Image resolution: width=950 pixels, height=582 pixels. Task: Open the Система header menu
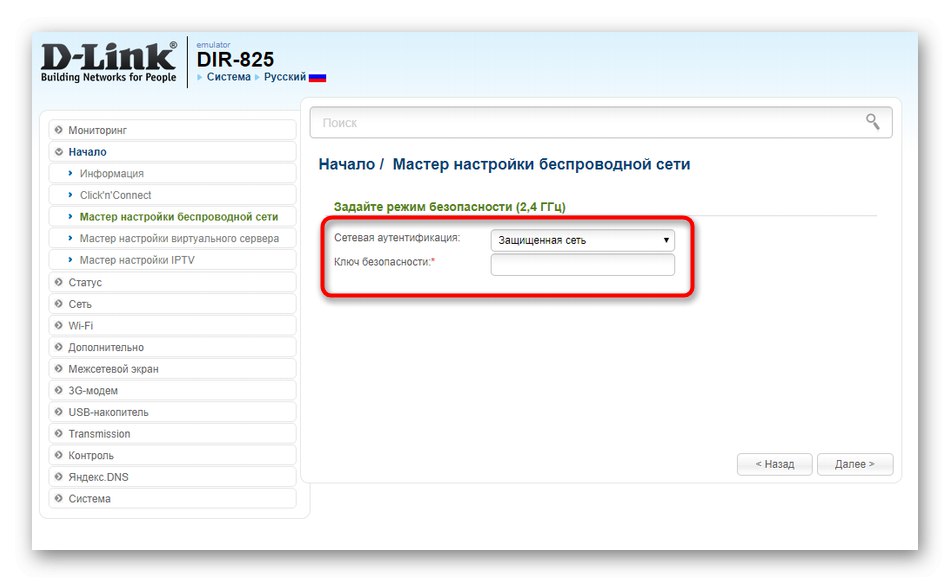(228, 77)
